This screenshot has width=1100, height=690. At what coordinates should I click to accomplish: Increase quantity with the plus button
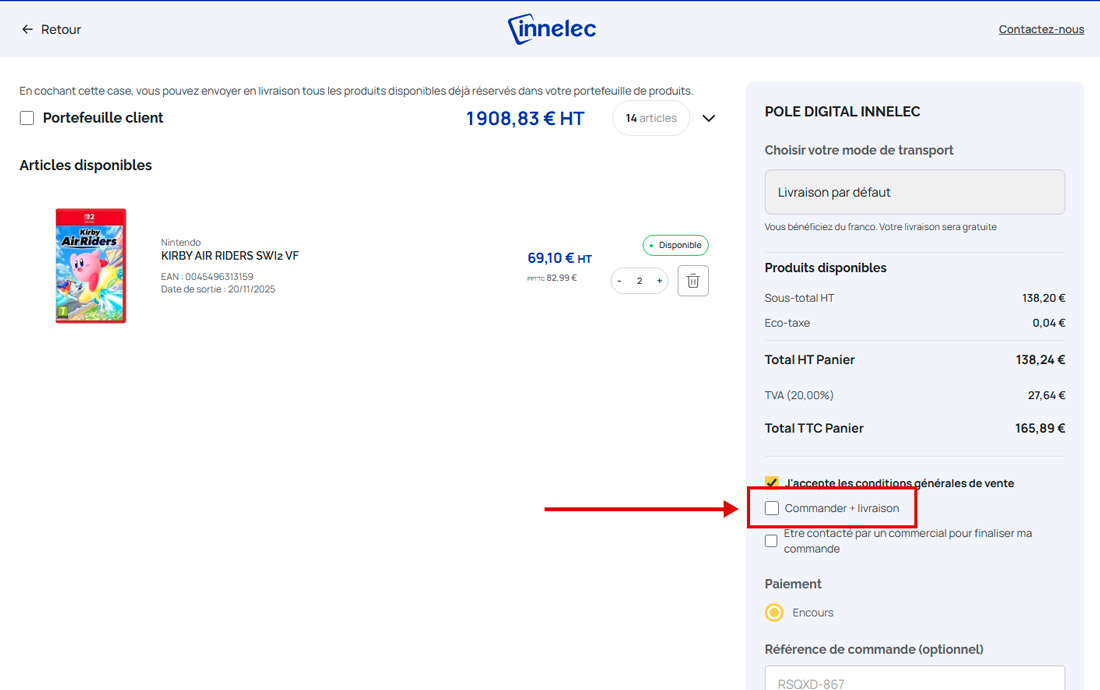click(659, 281)
